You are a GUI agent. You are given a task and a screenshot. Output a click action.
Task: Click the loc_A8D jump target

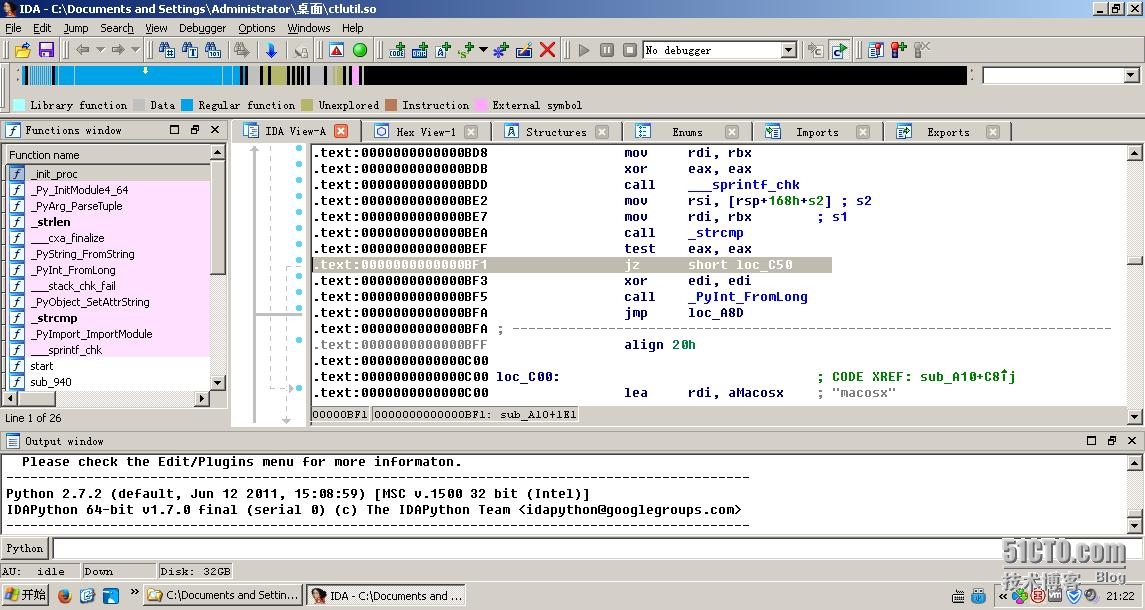[x=716, y=313]
